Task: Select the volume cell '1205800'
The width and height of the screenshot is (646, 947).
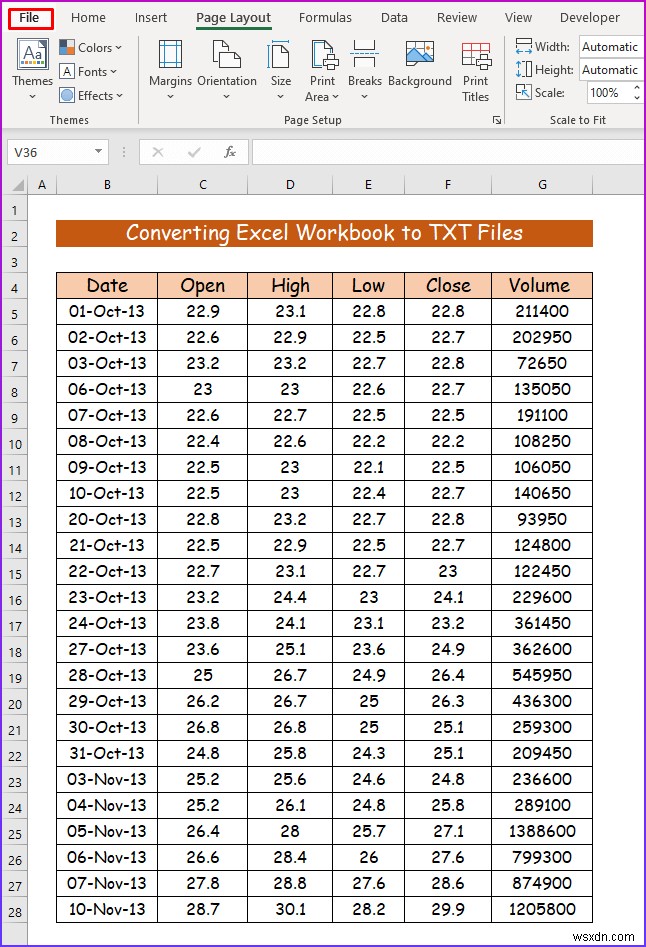Action: (x=542, y=909)
